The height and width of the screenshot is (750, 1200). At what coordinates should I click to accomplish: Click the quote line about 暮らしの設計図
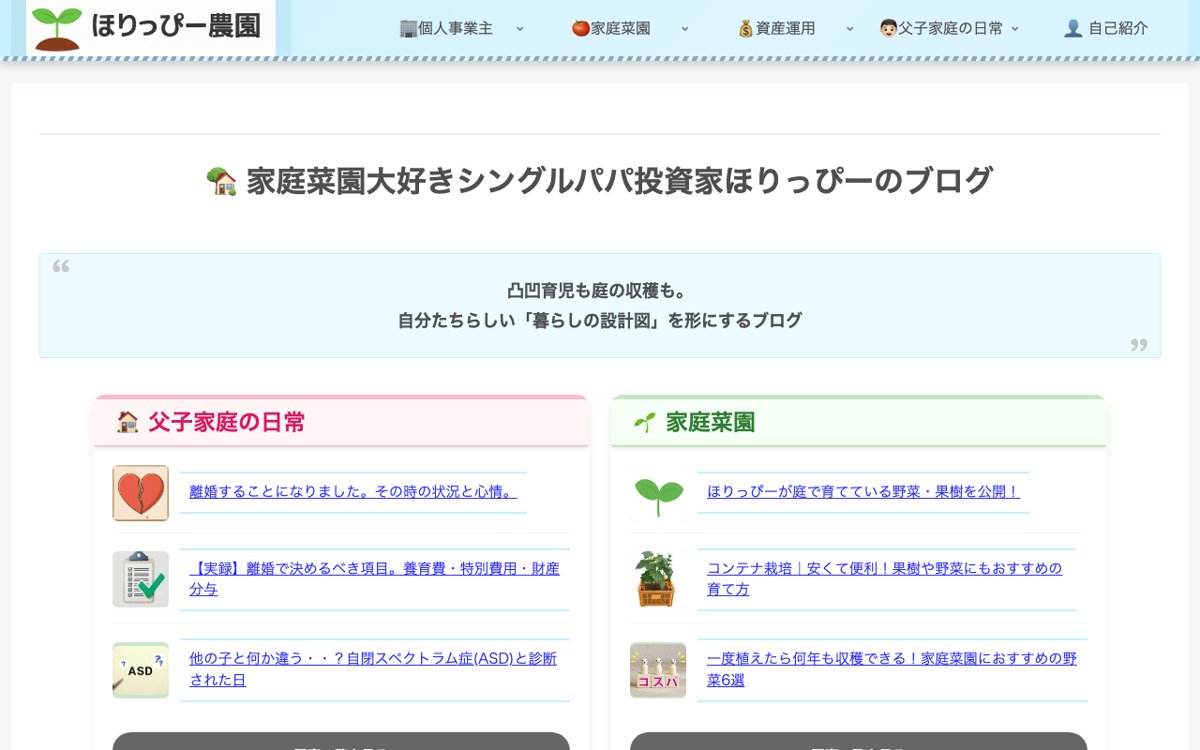(x=600, y=321)
